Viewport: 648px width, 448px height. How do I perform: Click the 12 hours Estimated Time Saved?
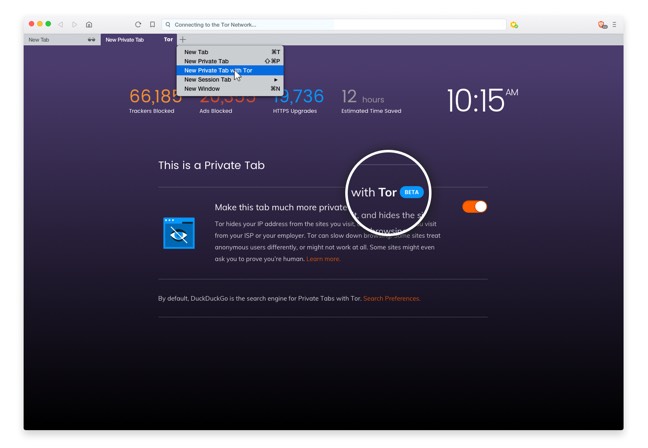(371, 100)
